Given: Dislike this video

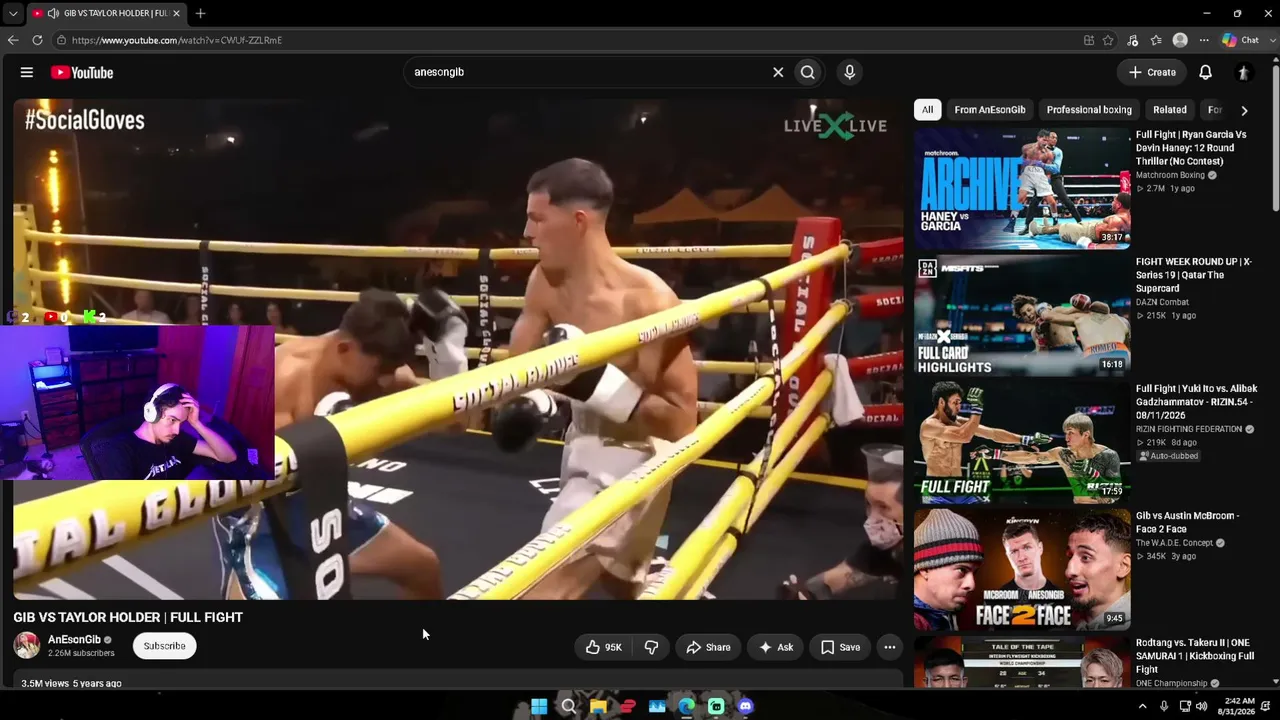Looking at the screenshot, I should point(651,647).
